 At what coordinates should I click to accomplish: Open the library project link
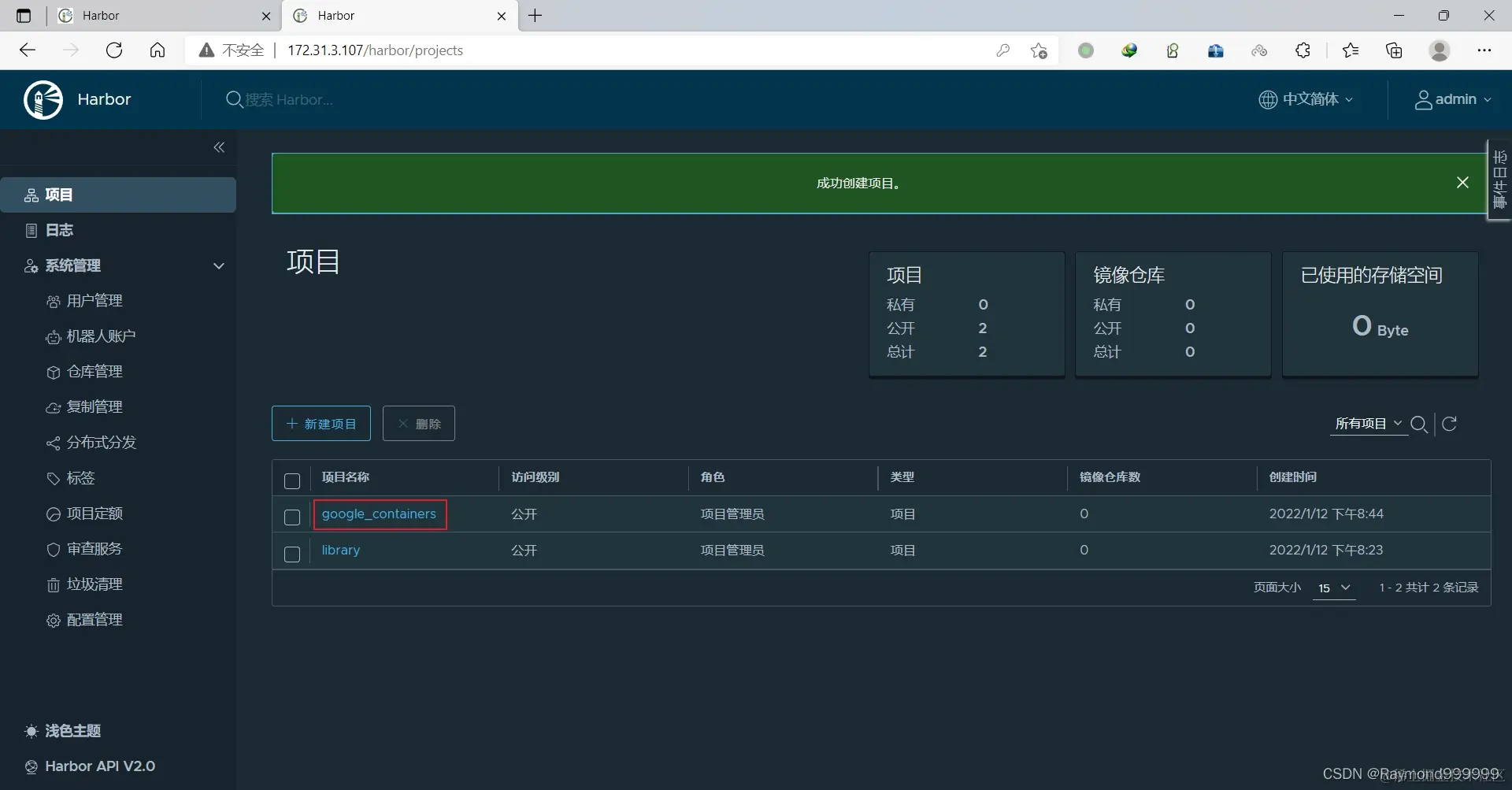[x=341, y=550]
